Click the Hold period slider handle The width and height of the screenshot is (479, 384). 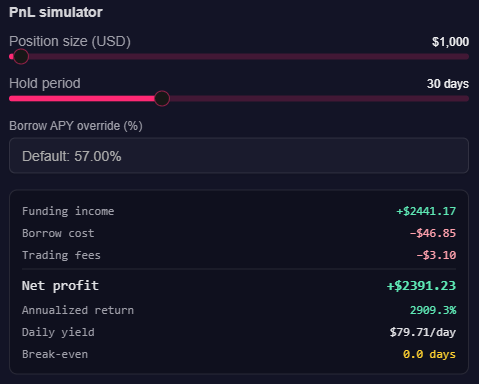tap(162, 98)
